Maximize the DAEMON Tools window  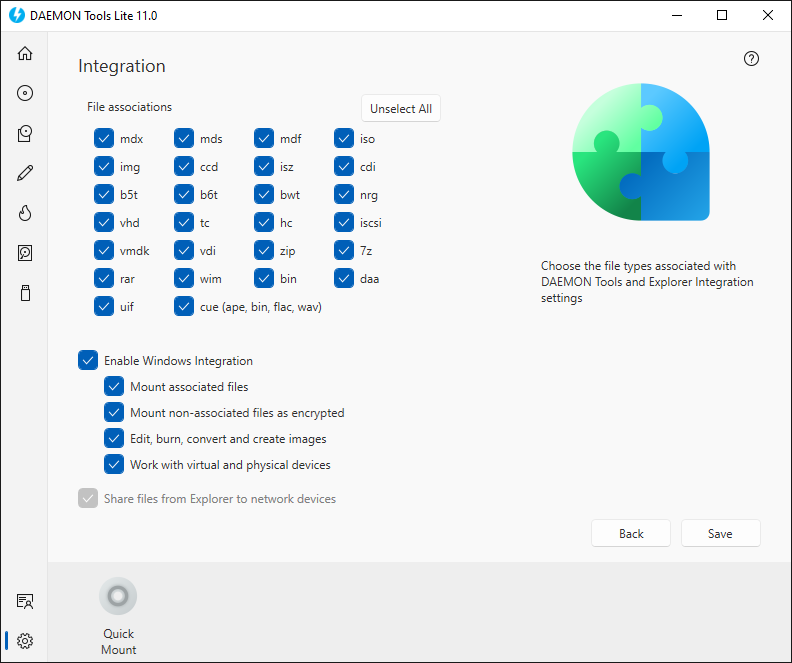(x=722, y=15)
